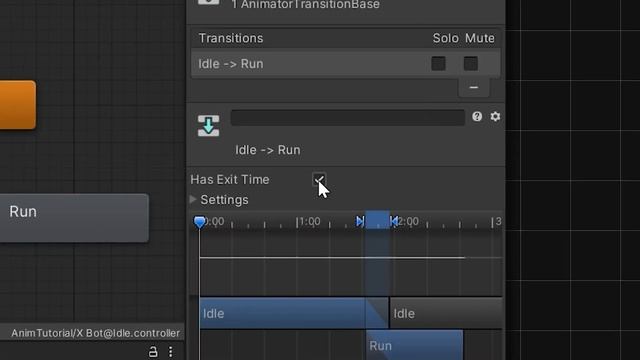640x360 pixels.
Task: Select the Run clip in the timeline
Action: (415, 345)
